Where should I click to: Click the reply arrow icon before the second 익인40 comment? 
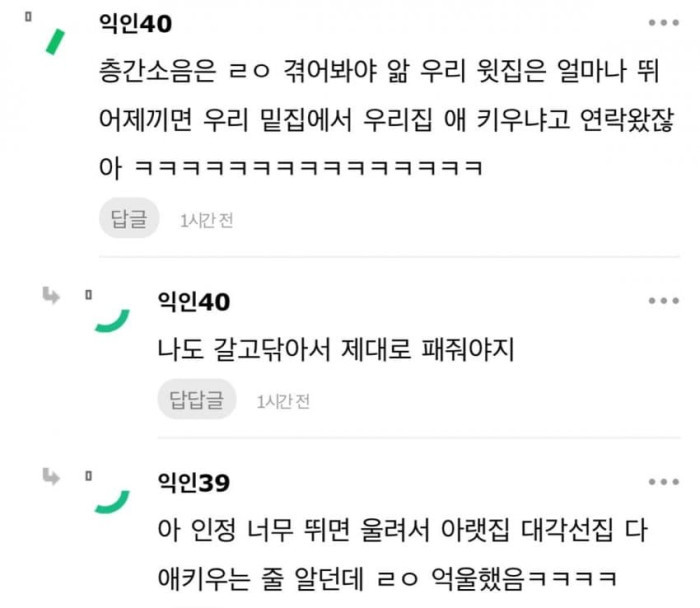click(51, 296)
